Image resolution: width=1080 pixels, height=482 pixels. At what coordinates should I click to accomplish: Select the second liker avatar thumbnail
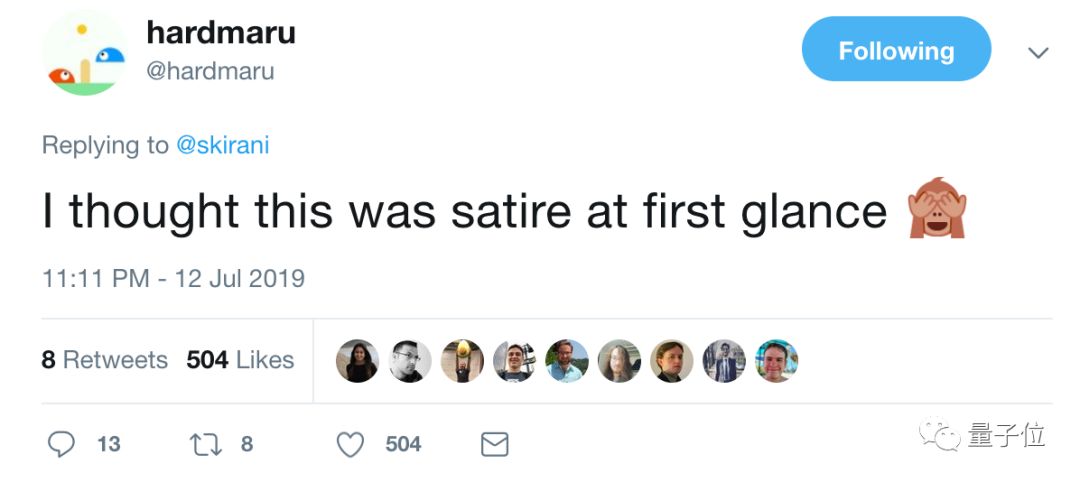[x=410, y=361]
